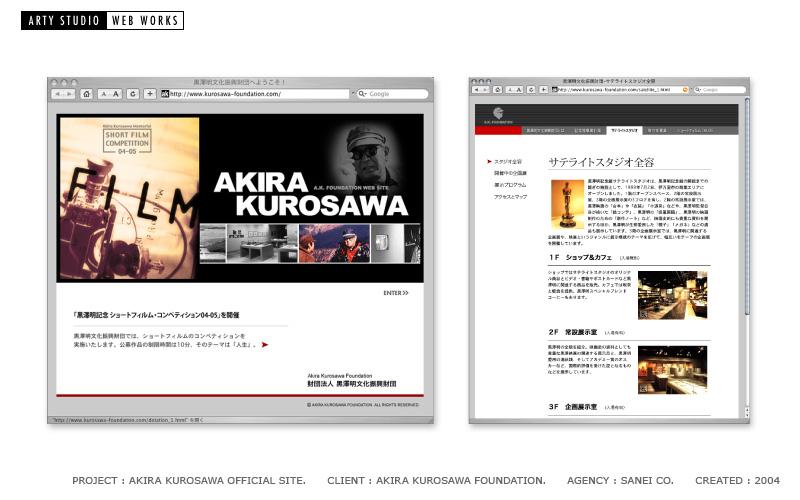Click the scrollbar down arrow, right browser
The image size is (800, 500).
point(747,413)
